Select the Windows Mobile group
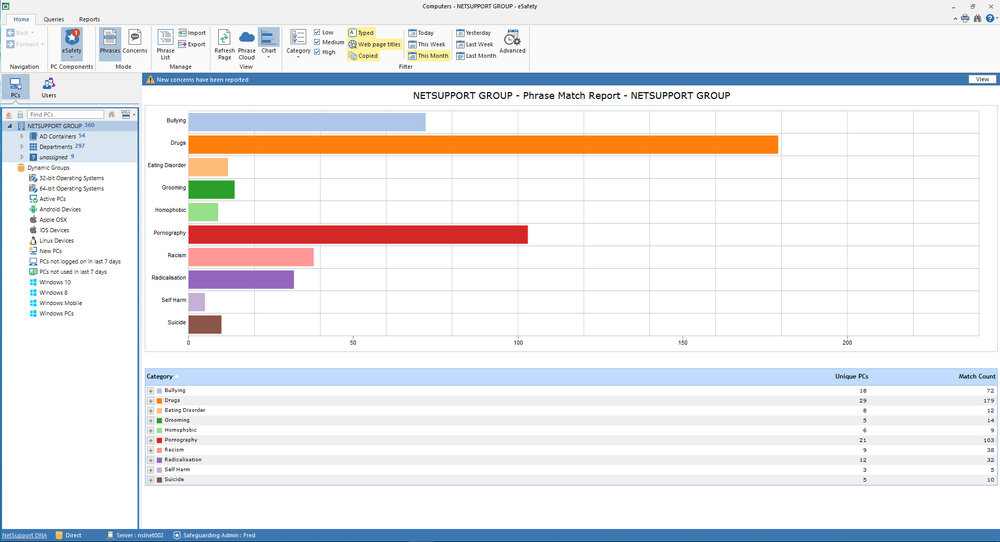 tap(55, 304)
